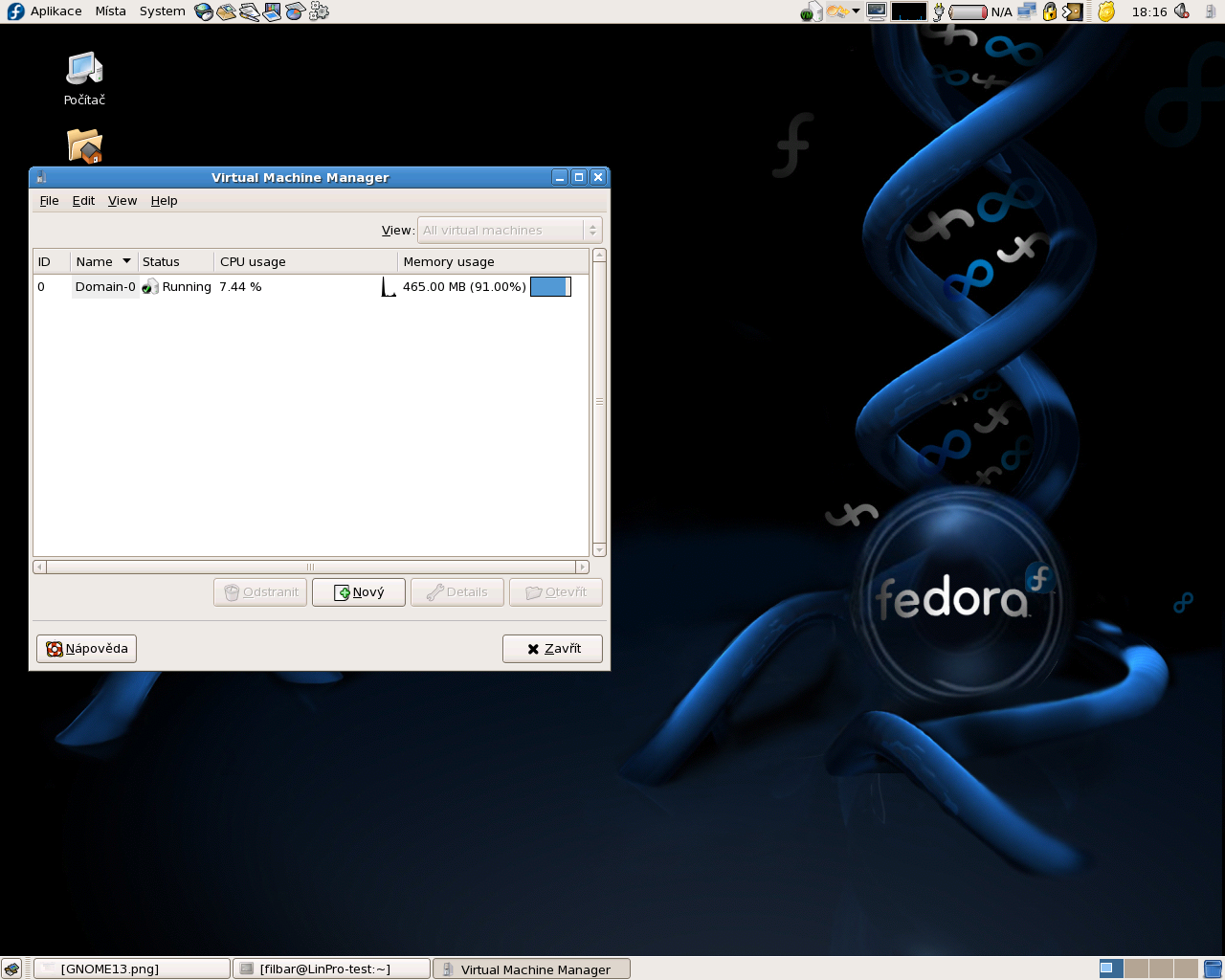Open the user switcher dropdown arrow
The width and height of the screenshot is (1225, 980).
click(x=856, y=11)
